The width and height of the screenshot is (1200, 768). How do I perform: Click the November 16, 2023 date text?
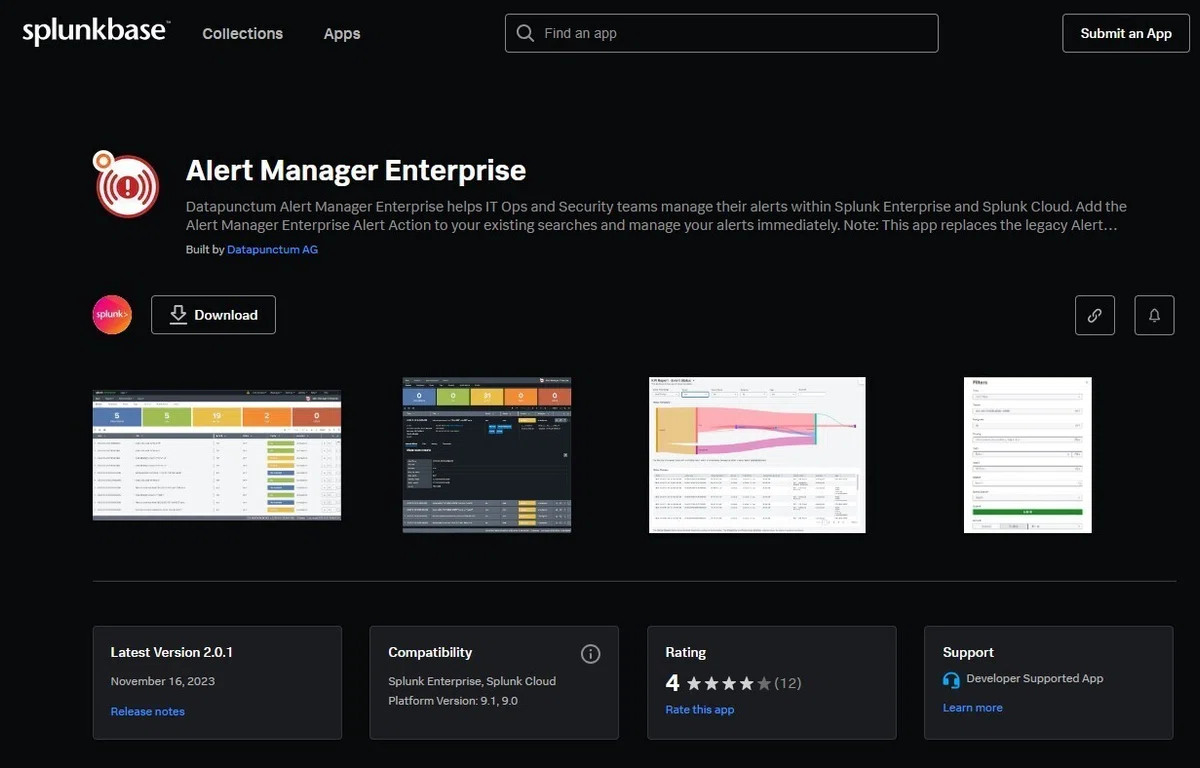coord(163,681)
